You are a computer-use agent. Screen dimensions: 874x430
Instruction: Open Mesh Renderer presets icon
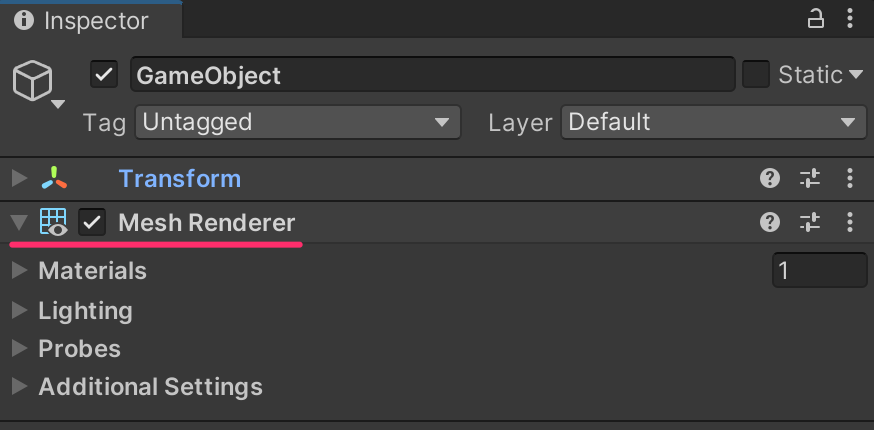(x=810, y=223)
